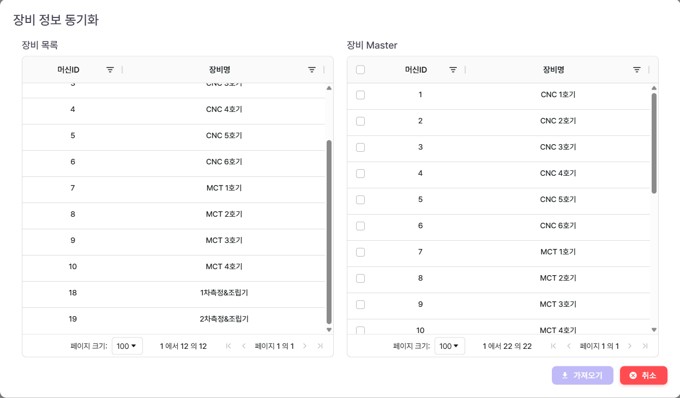The image size is (680, 398).
Task: Check the CNC 6호기 row in 장비 Master
Action: pyautogui.click(x=360, y=226)
